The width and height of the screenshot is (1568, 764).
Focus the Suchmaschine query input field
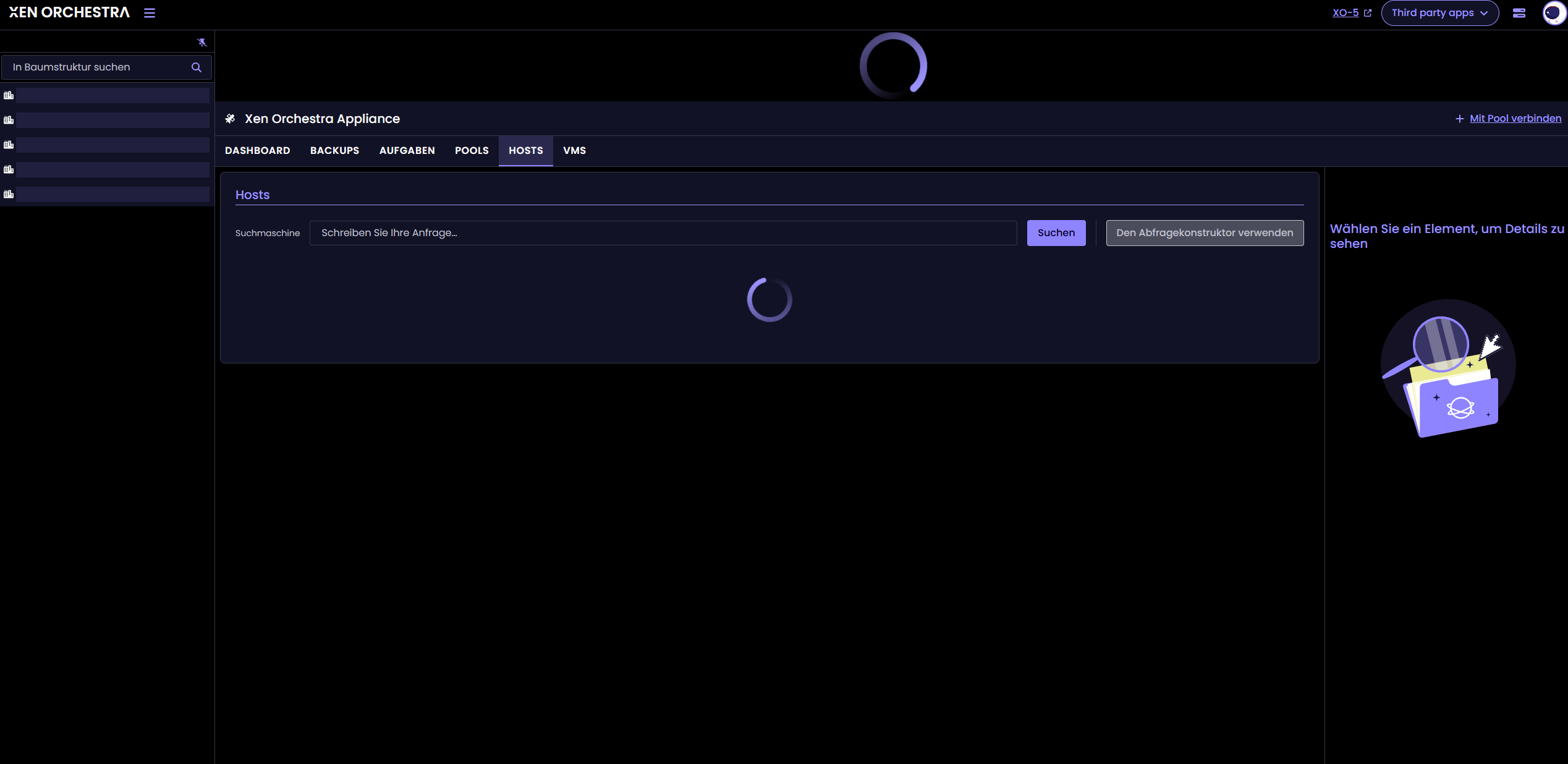tap(663, 233)
